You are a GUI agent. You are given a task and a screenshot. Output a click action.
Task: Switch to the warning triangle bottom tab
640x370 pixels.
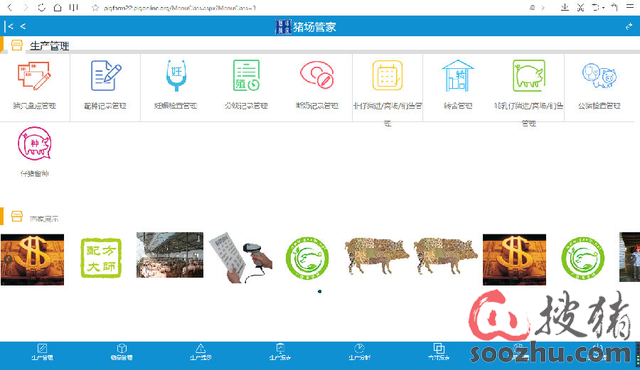coord(200,352)
